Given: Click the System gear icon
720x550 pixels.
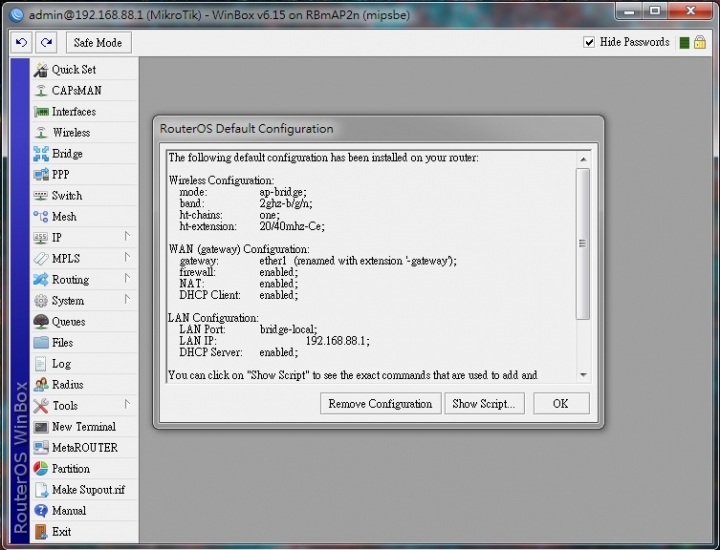Looking at the screenshot, I should pos(41,301).
